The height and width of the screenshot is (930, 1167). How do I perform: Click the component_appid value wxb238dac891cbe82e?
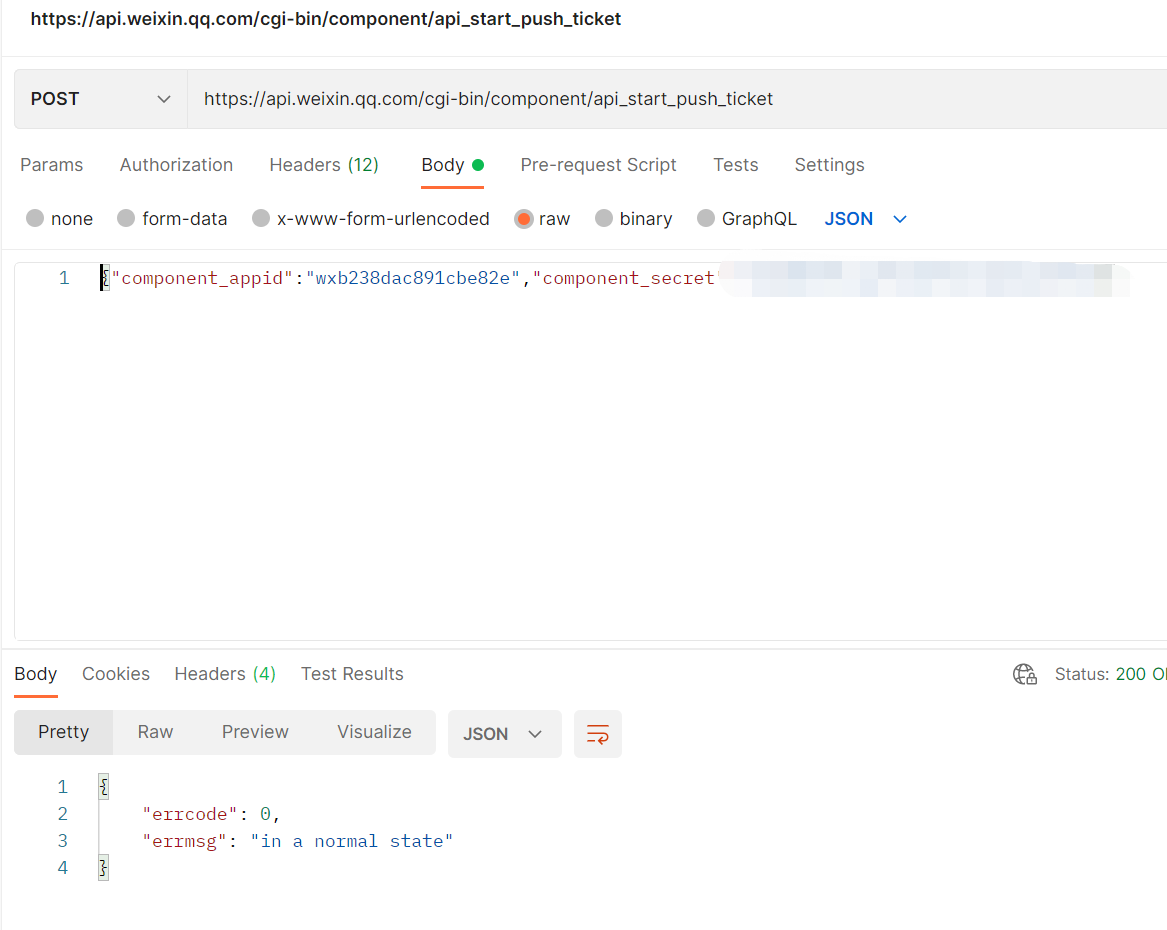point(413,278)
